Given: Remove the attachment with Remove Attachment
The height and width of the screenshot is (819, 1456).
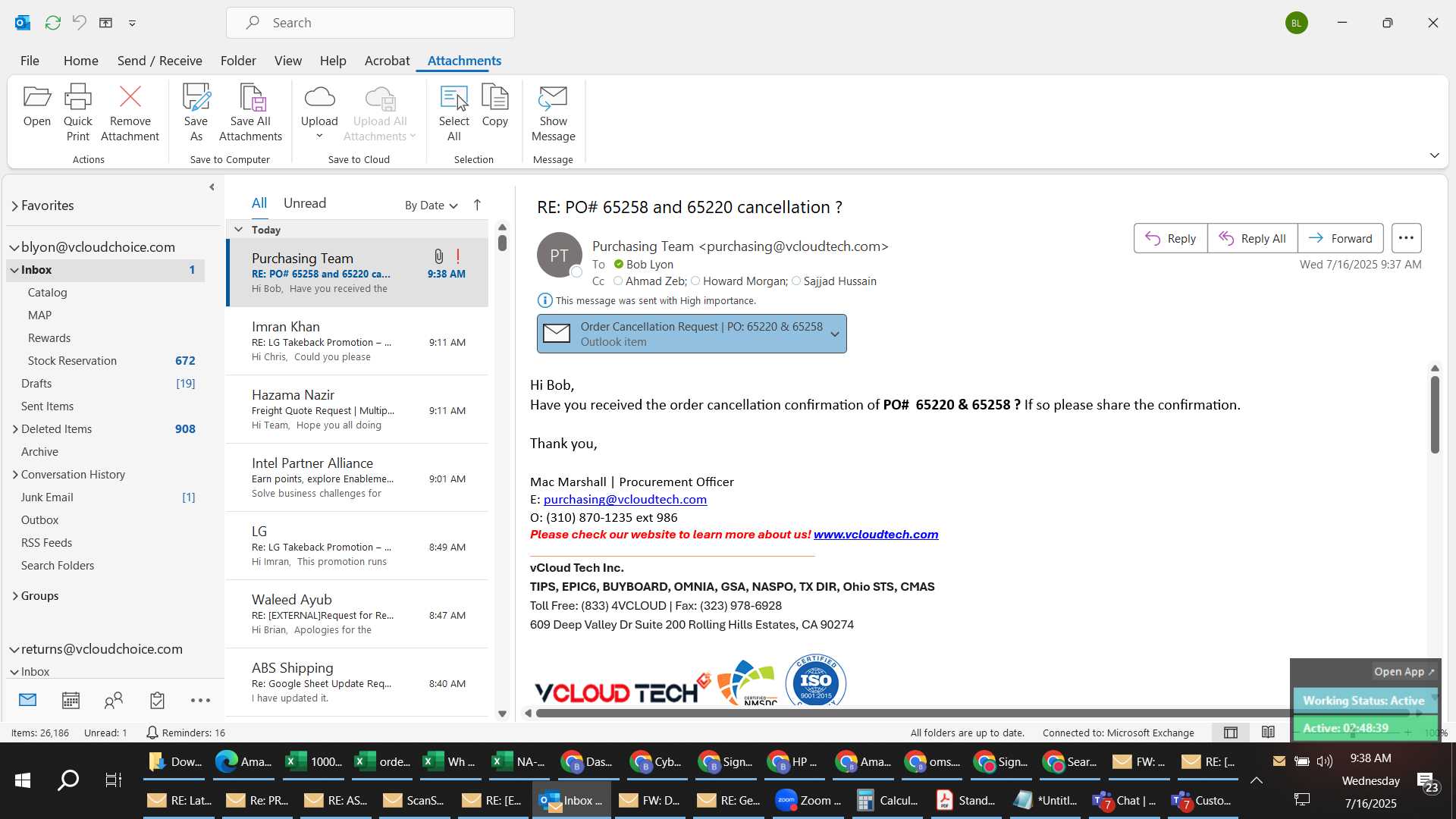Looking at the screenshot, I should [x=130, y=113].
